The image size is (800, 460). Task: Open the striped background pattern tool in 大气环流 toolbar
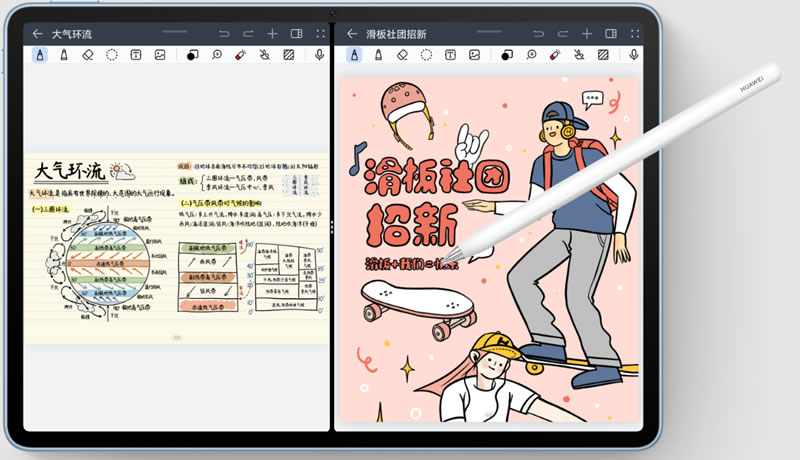289,55
